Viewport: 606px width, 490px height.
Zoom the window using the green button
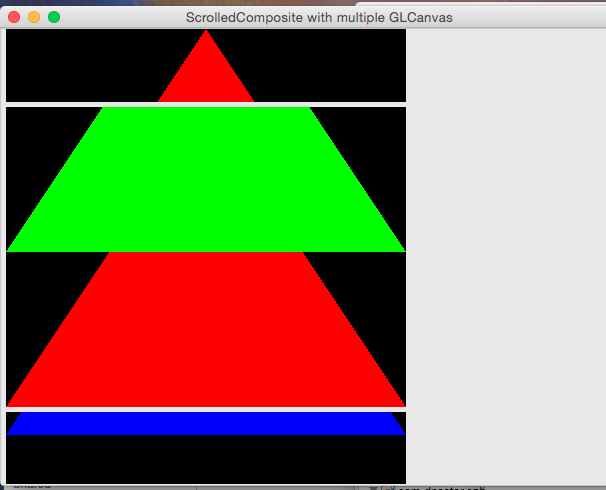click(54, 17)
